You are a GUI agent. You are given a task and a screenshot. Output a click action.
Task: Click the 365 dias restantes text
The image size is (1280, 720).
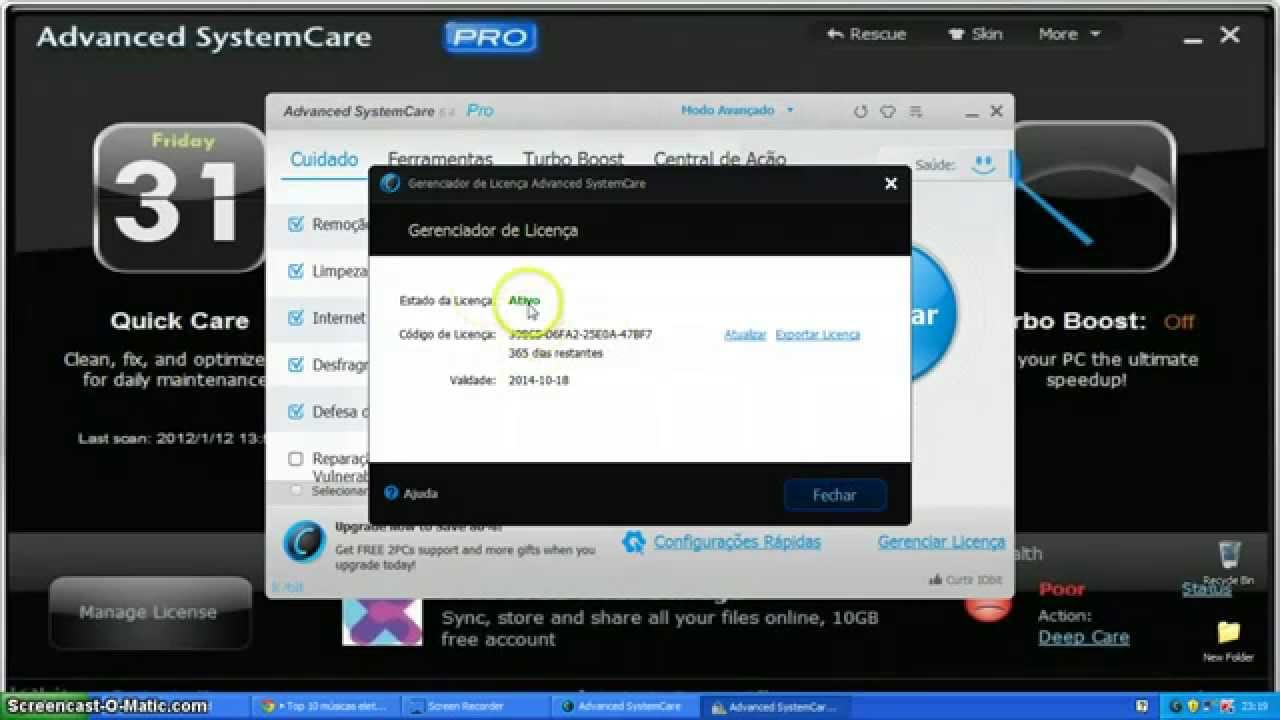[x=556, y=353]
